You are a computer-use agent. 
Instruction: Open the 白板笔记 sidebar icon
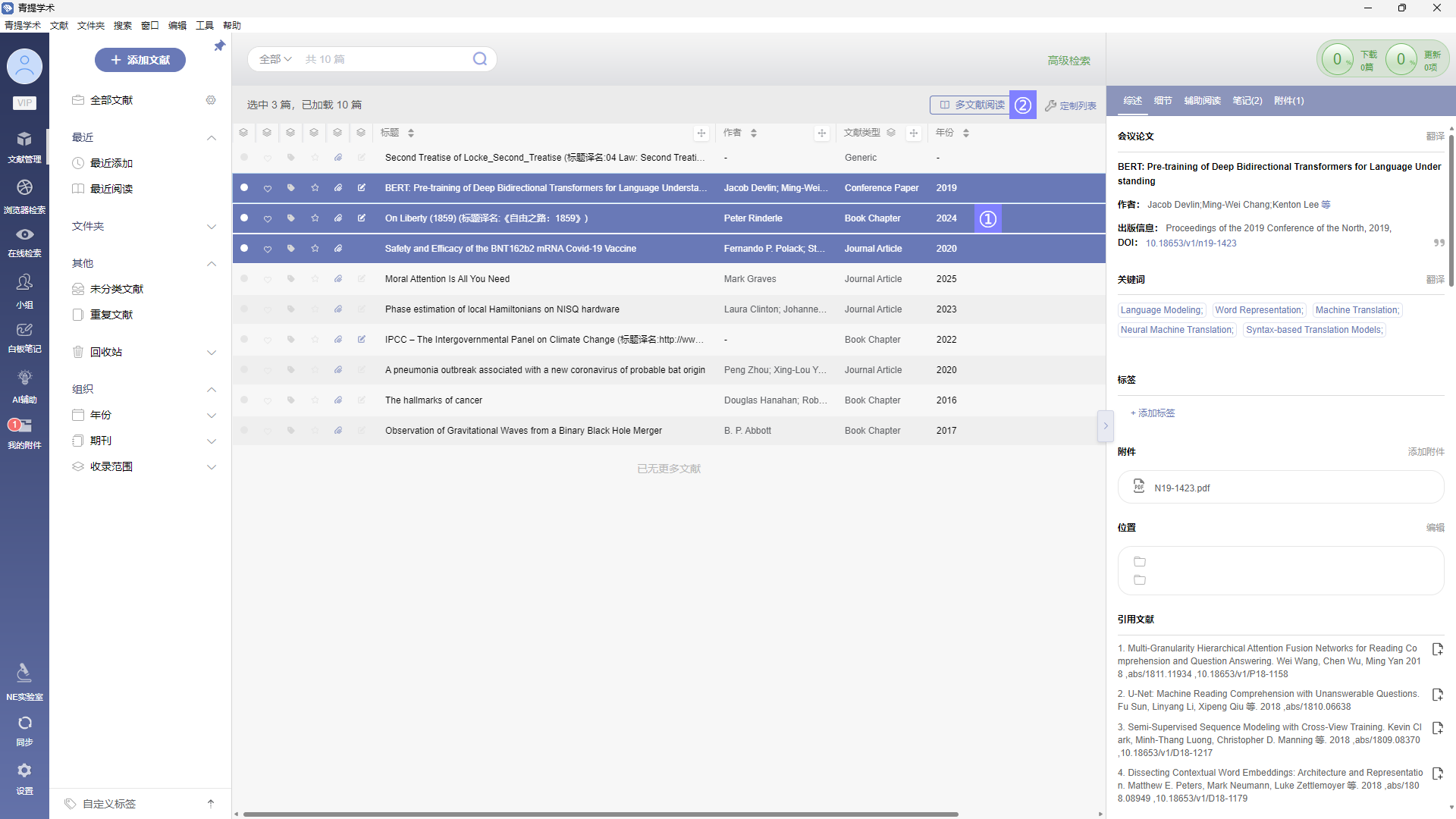[x=24, y=331]
